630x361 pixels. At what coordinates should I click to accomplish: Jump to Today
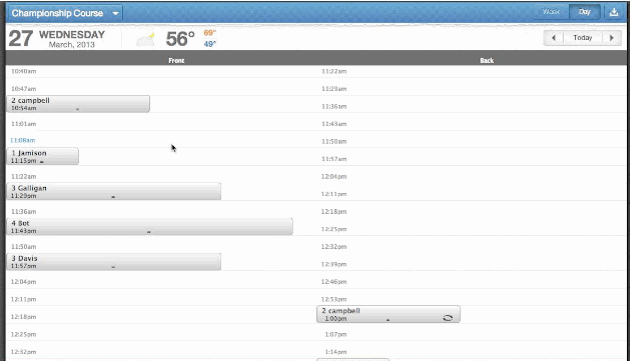pyautogui.click(x=583, y=38)
